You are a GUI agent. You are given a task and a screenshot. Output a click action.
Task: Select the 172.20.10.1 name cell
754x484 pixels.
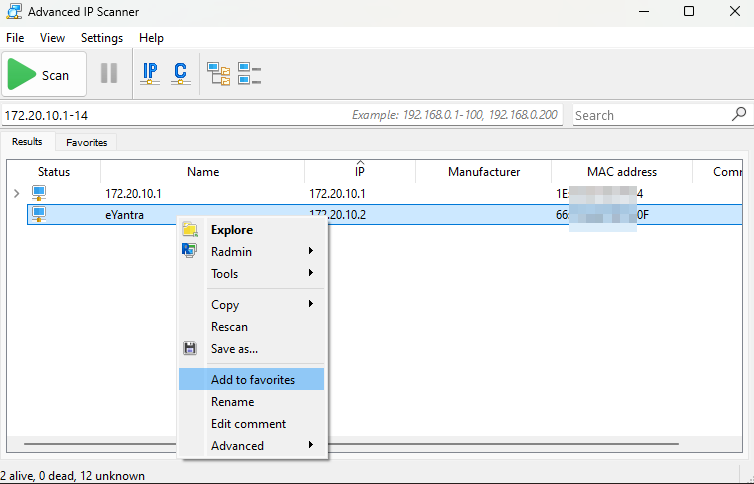pos(133,194)
